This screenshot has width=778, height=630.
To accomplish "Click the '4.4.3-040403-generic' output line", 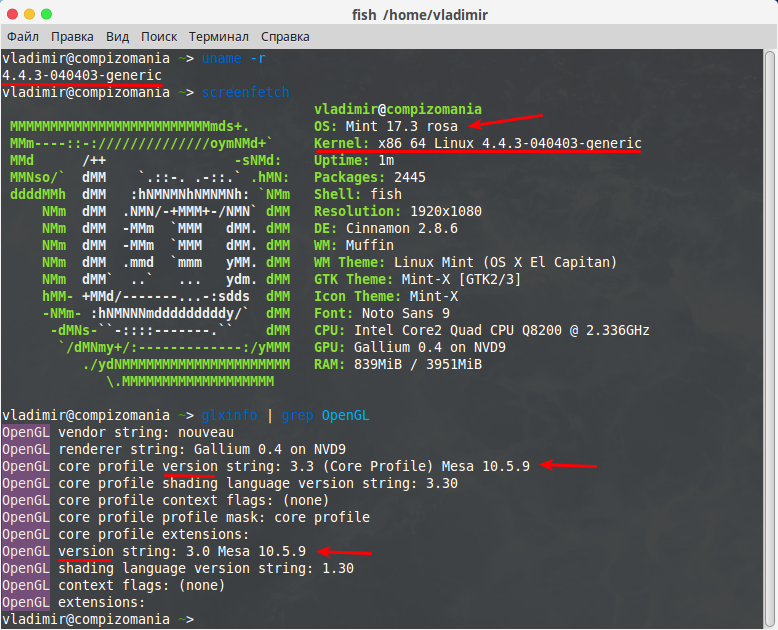I will point(82,75).
